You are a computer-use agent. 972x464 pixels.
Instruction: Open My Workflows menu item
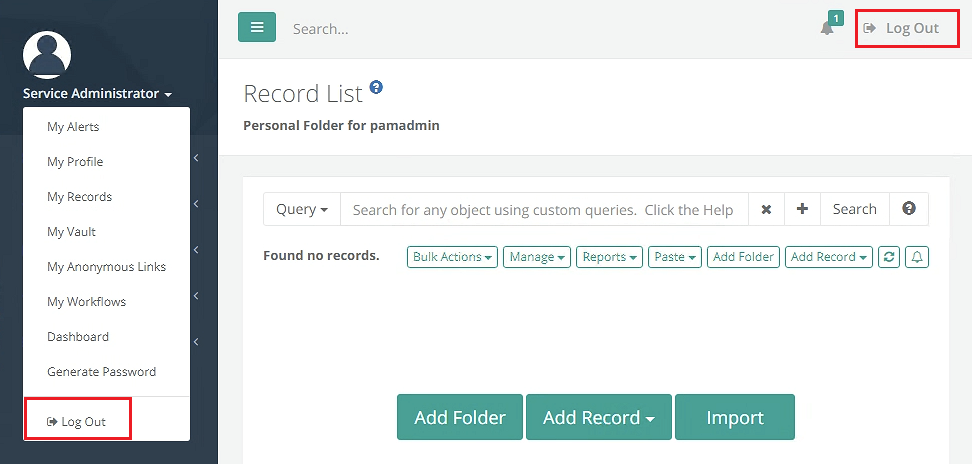(x=86, y=302)
